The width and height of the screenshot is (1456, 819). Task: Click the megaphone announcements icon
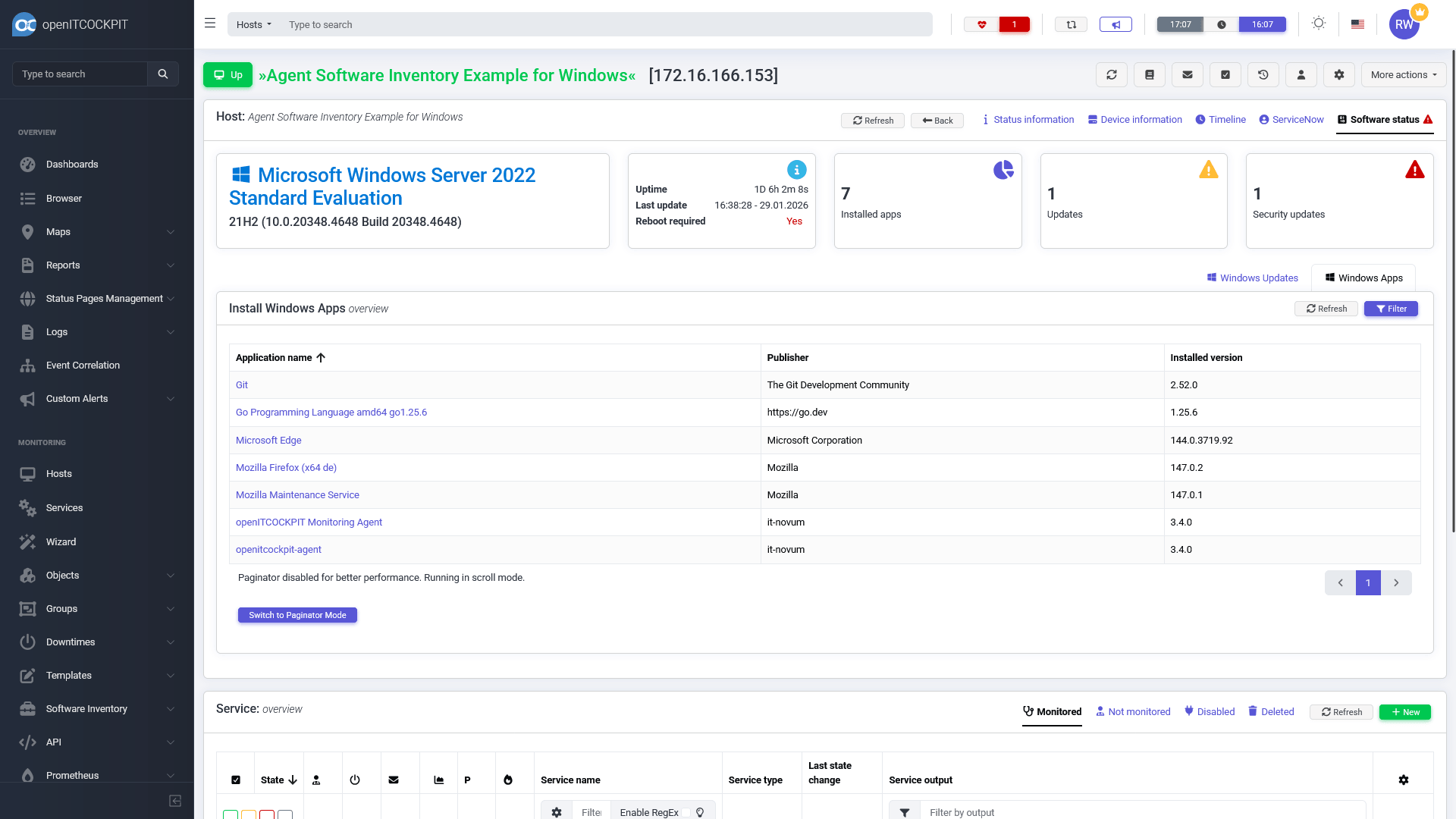coord(1116,24)
